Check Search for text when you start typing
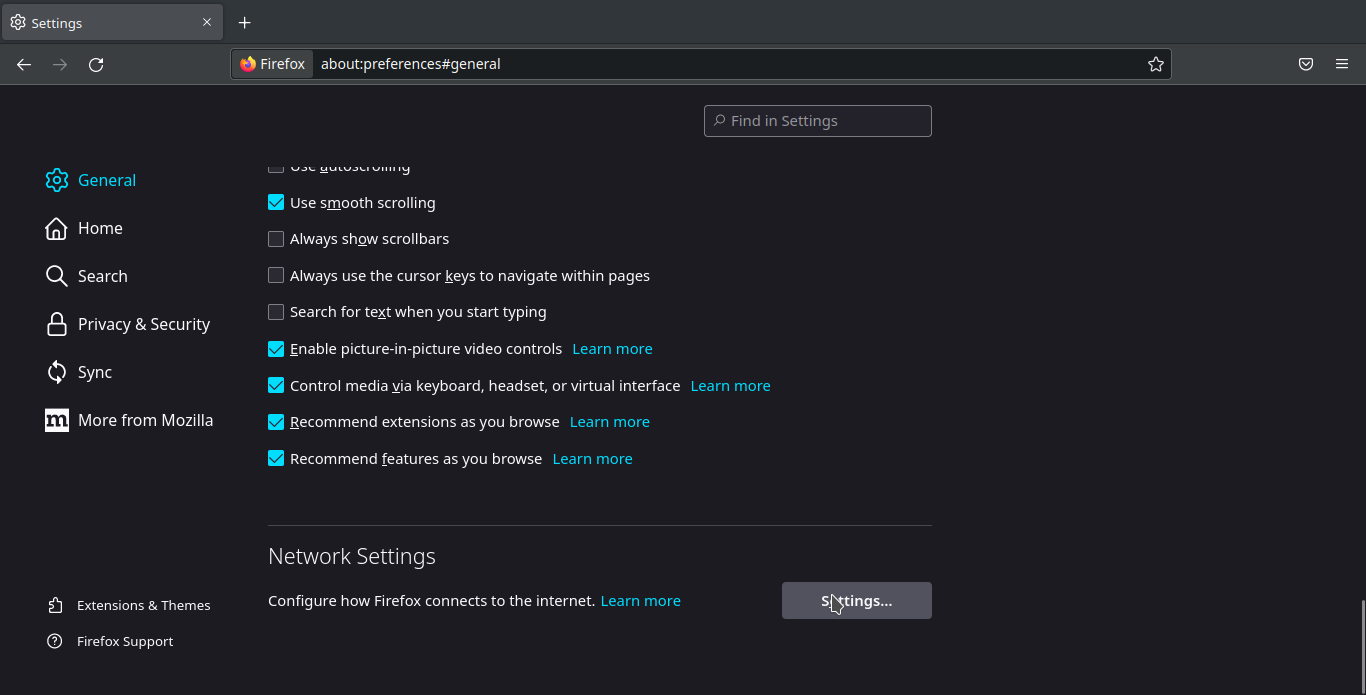 tap(276, 312)
